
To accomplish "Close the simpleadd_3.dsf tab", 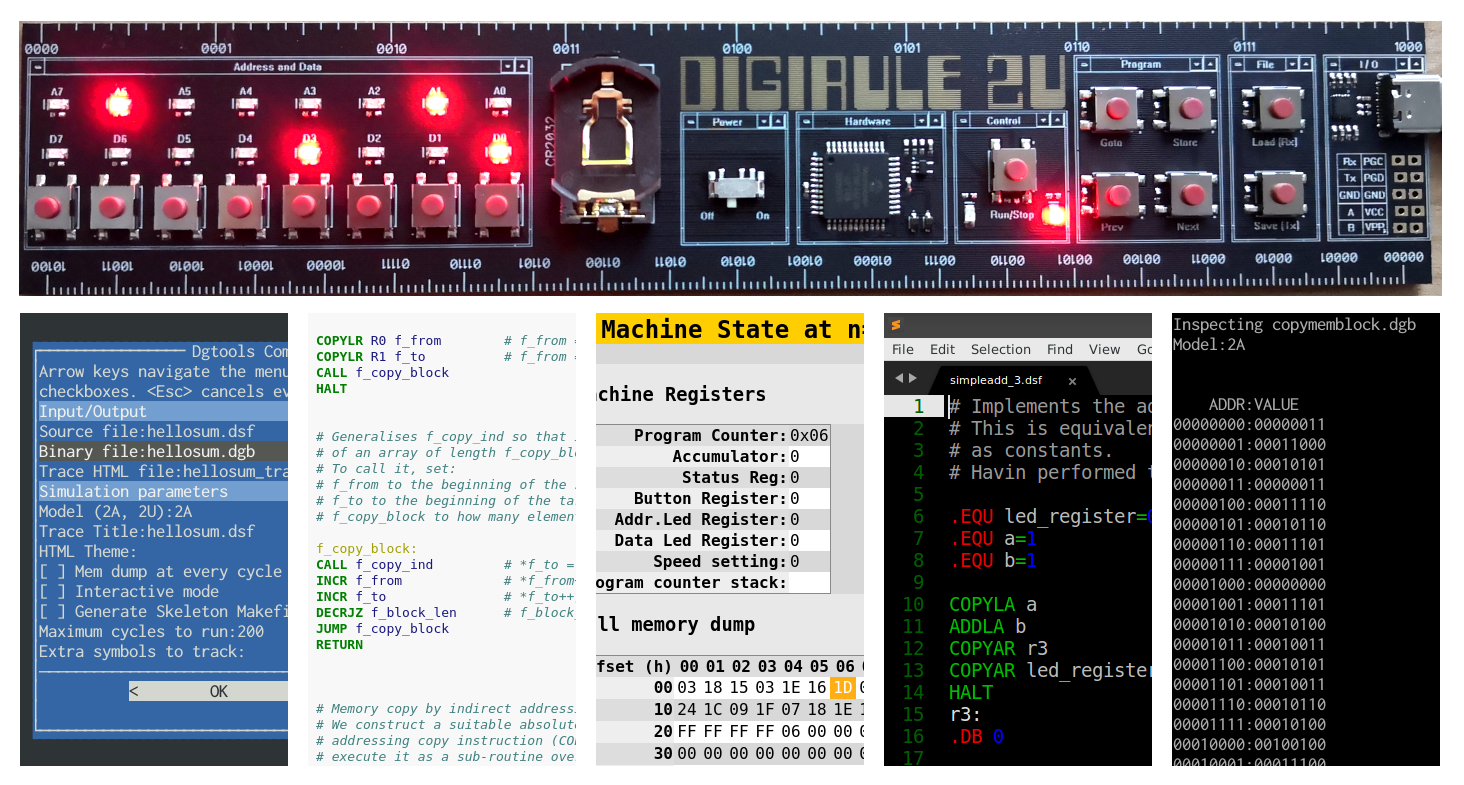I will tap(1072, 381).
